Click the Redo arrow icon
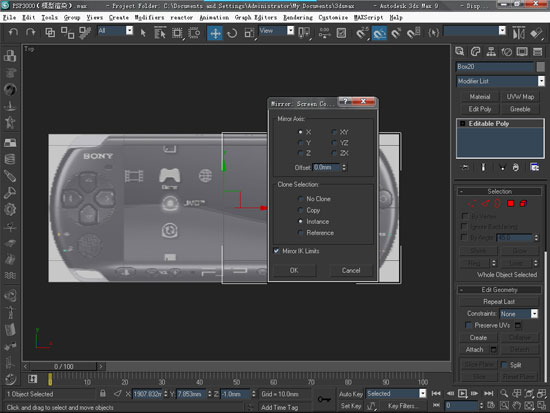550x413 pixels. pyautogui.click(x=31, y=33)
